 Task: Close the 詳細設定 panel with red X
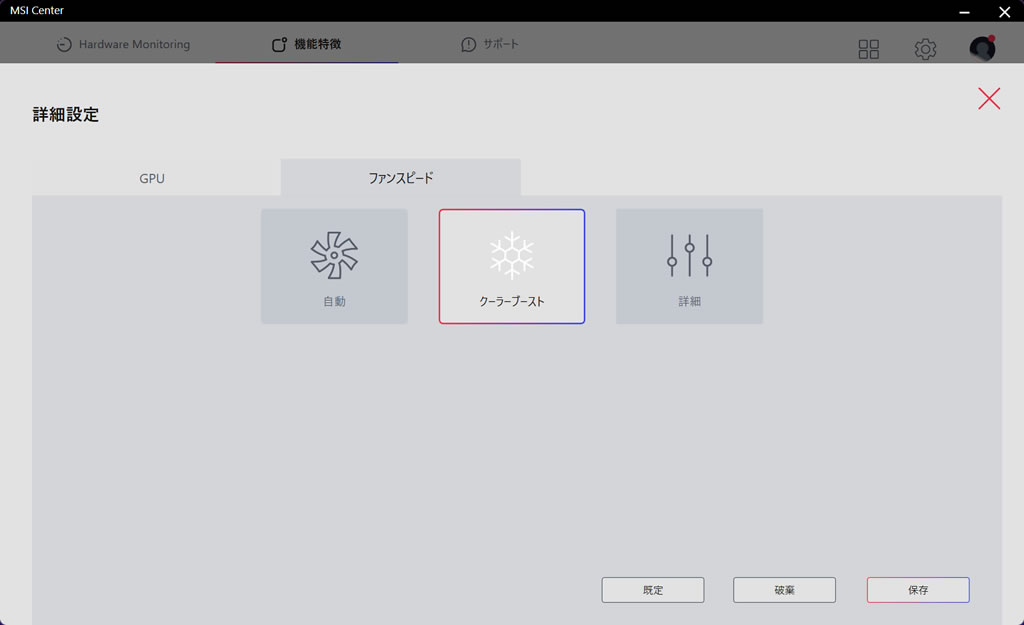(x=989, y=99)
